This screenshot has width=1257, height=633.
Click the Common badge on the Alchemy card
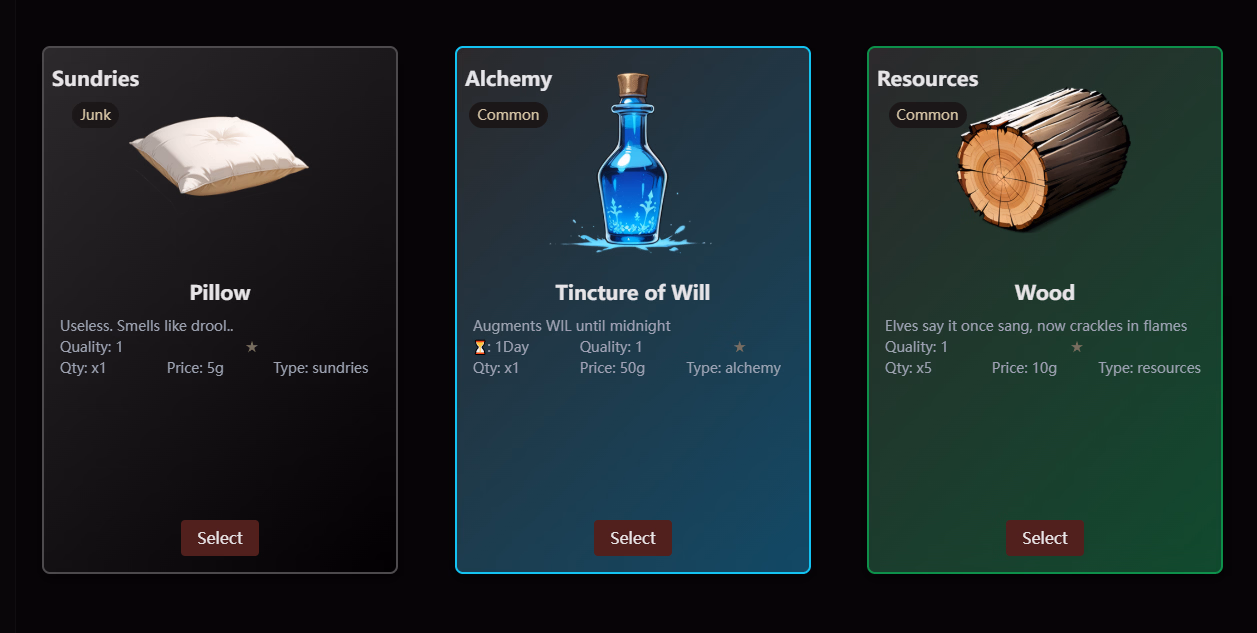tap(508, 115)
